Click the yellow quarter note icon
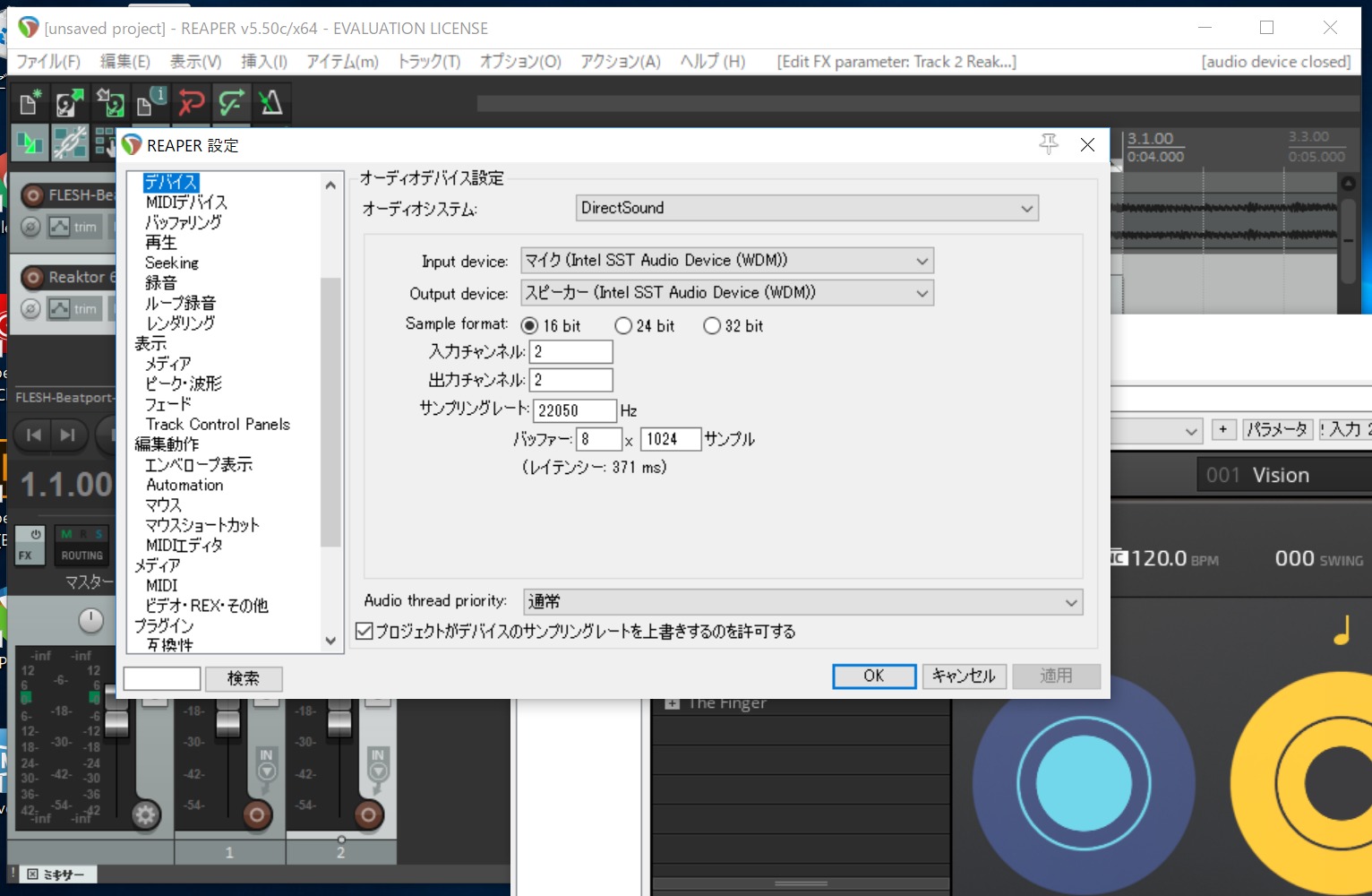1372x896 pixels. pos(1342,630)
